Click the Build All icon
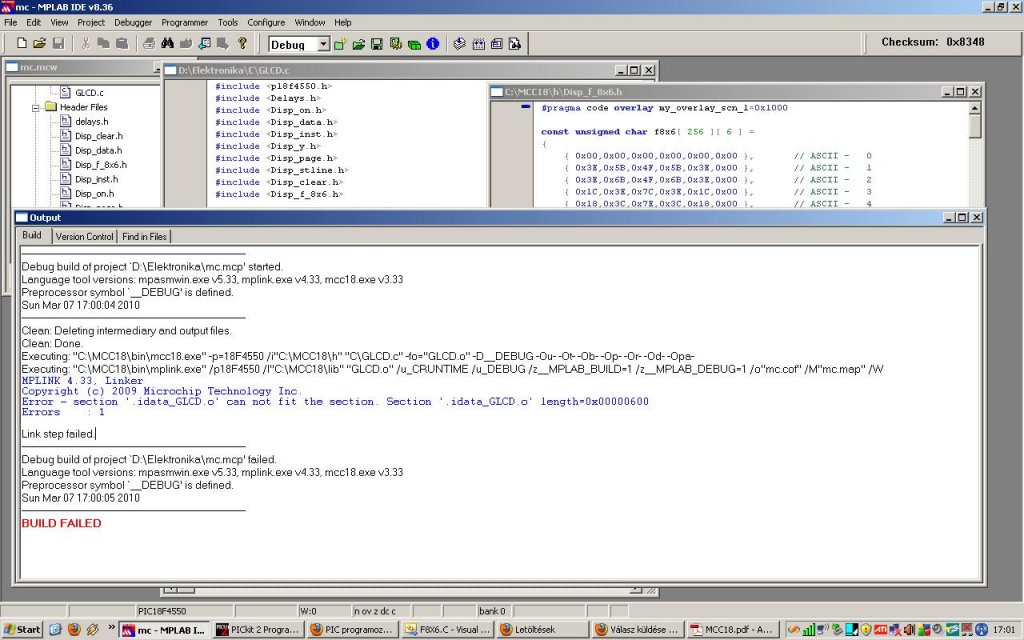1024x640 pixels. pyautogui.click(x=479, y=44)
